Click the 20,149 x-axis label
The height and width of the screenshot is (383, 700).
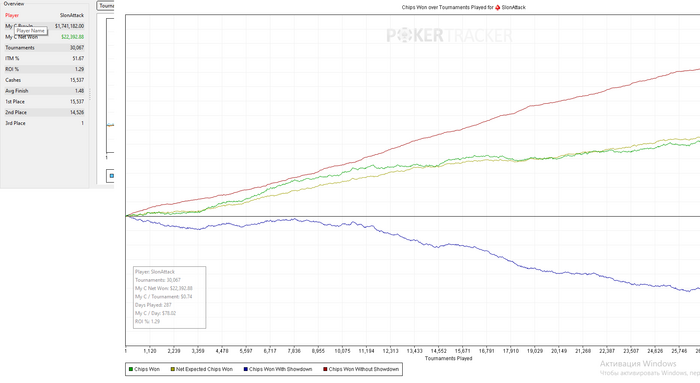coord(559,351)
